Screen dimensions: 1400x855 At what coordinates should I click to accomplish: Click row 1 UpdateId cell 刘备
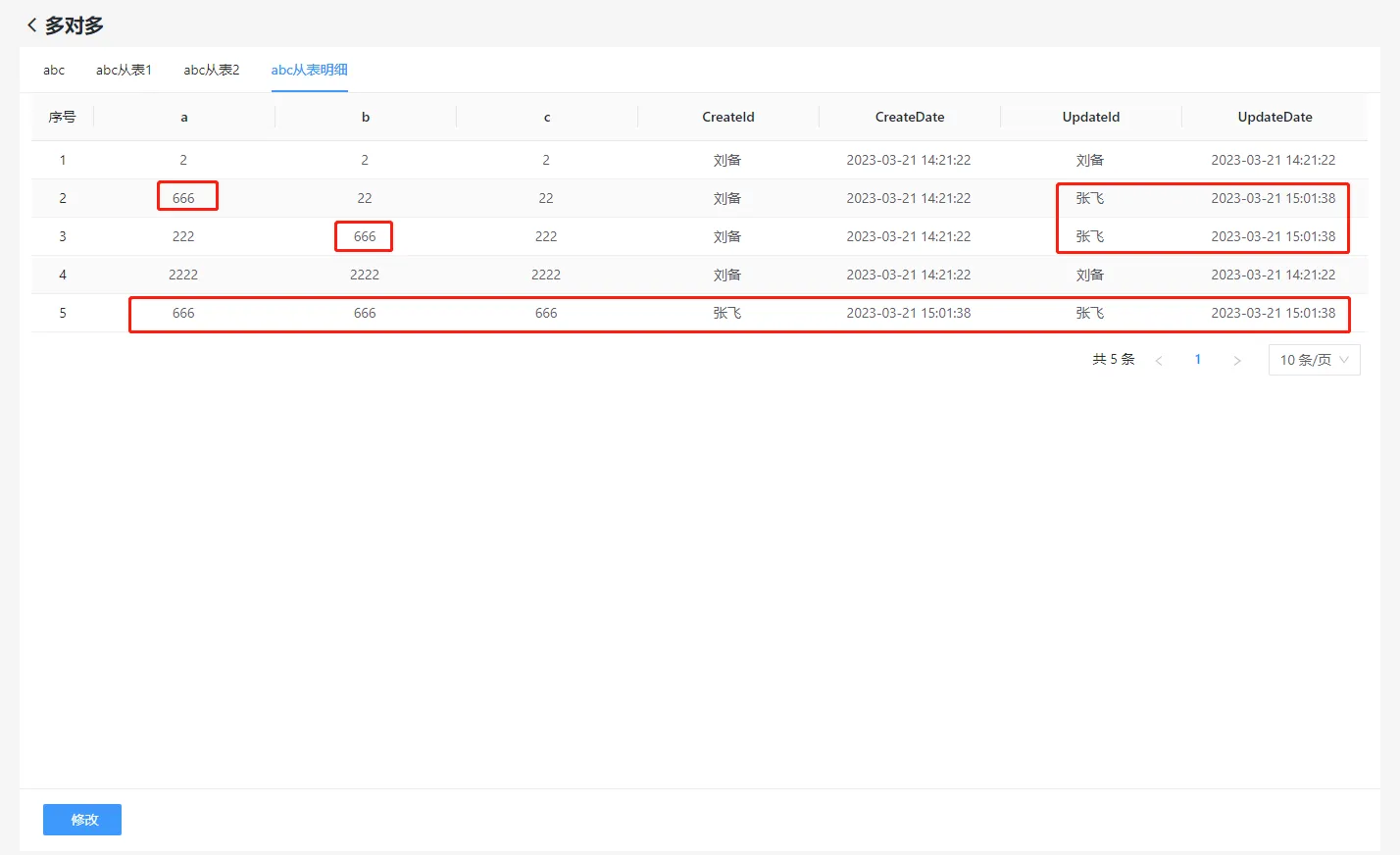click(1090, 160)
